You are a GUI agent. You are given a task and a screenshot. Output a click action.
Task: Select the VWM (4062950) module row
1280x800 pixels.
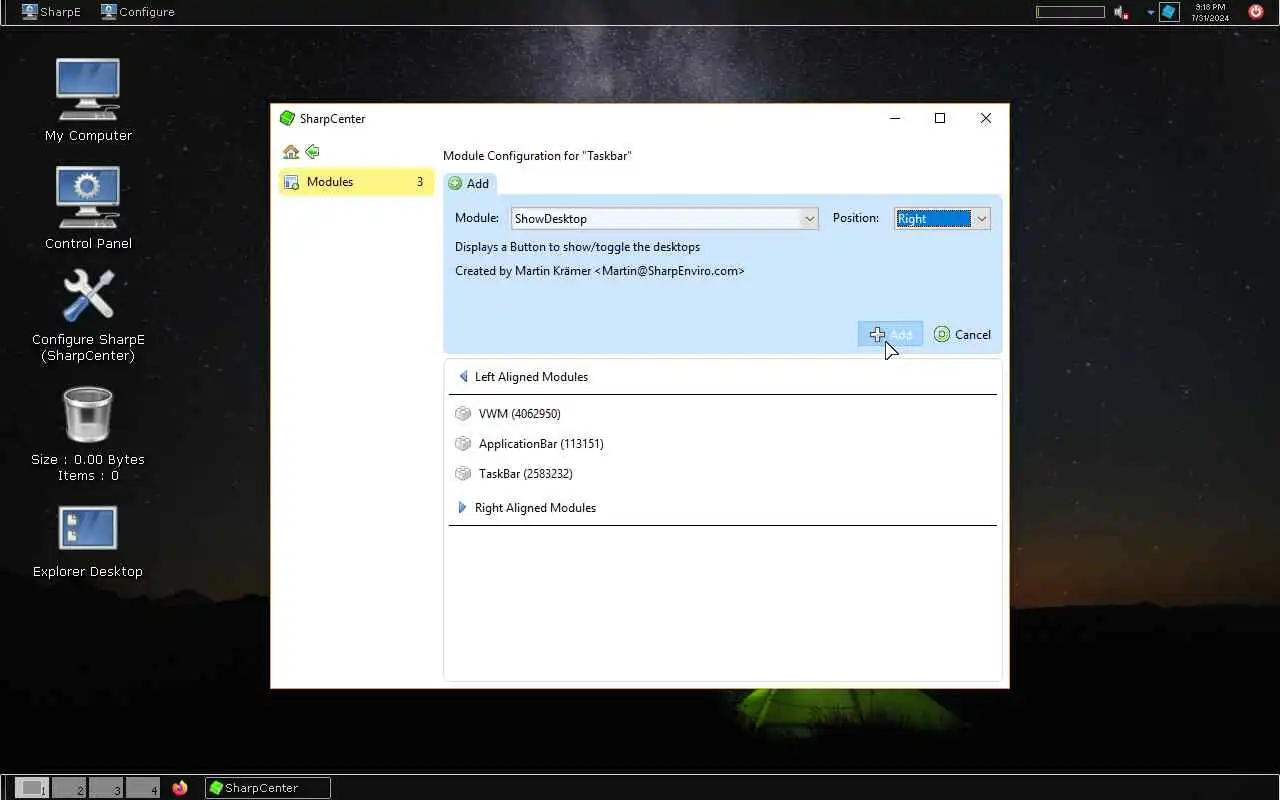[722, 413]
